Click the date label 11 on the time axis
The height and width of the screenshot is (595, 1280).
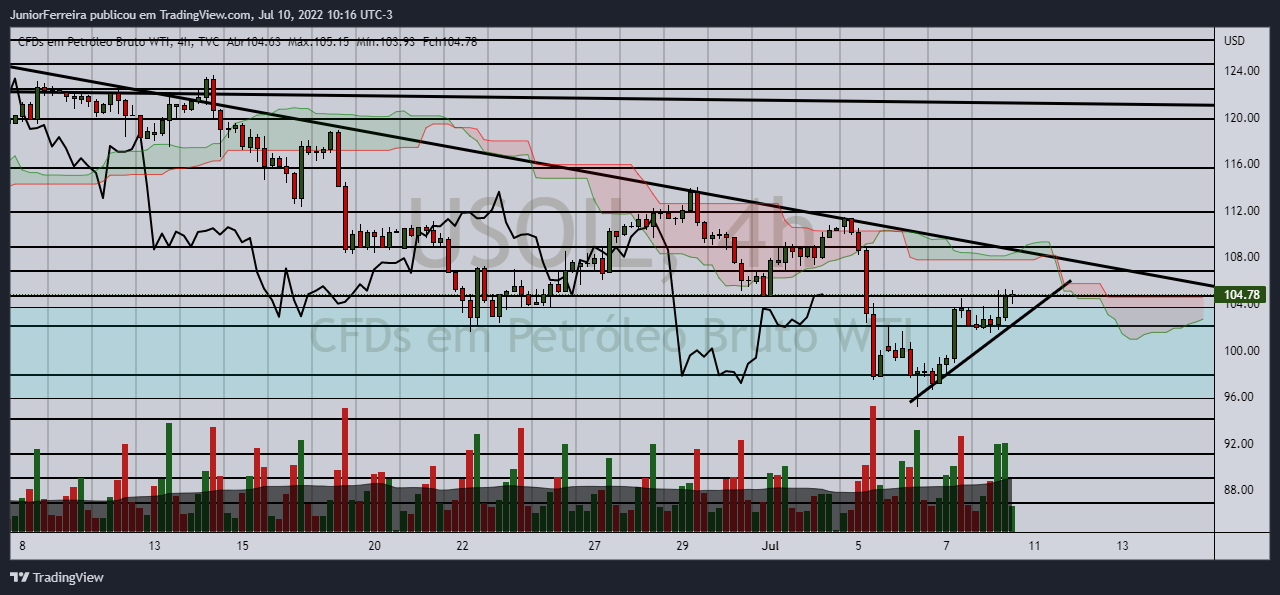pos(1034,546)
